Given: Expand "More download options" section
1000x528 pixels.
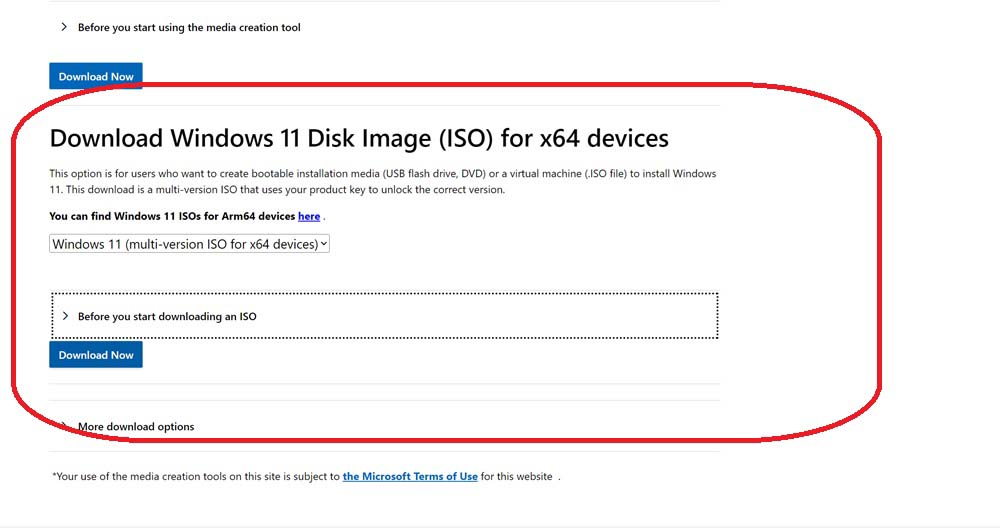Looking at the screenshot, I should 136,427.
